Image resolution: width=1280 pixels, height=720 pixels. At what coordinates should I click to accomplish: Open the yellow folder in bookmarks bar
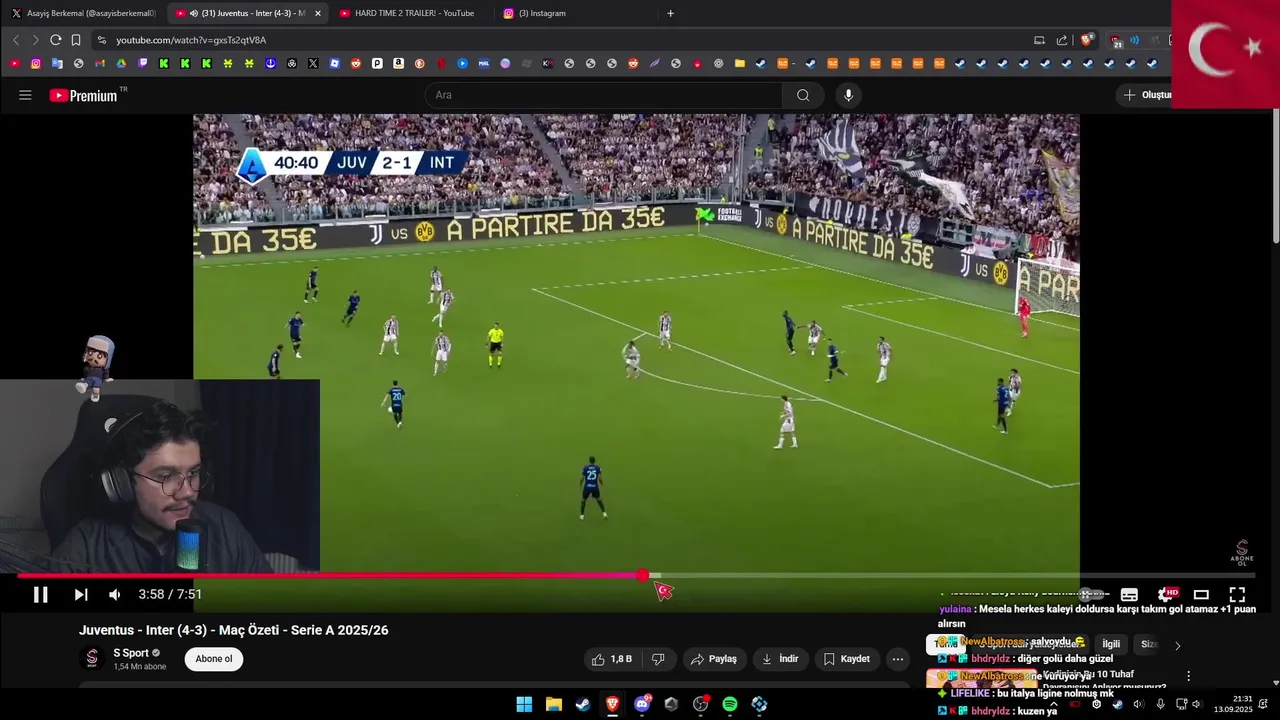[740, 63]
